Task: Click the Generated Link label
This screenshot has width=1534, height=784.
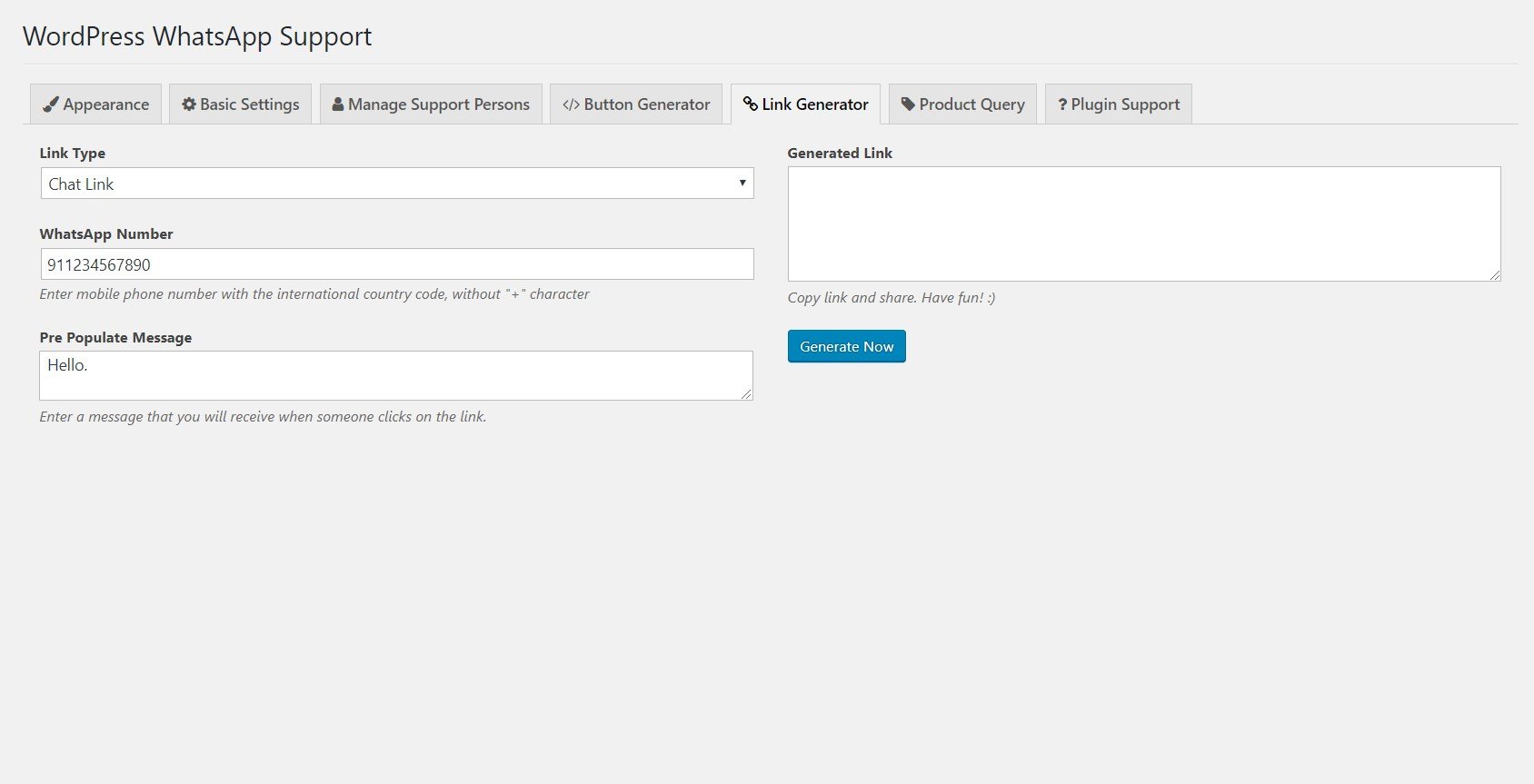Action: coord(840,153)
